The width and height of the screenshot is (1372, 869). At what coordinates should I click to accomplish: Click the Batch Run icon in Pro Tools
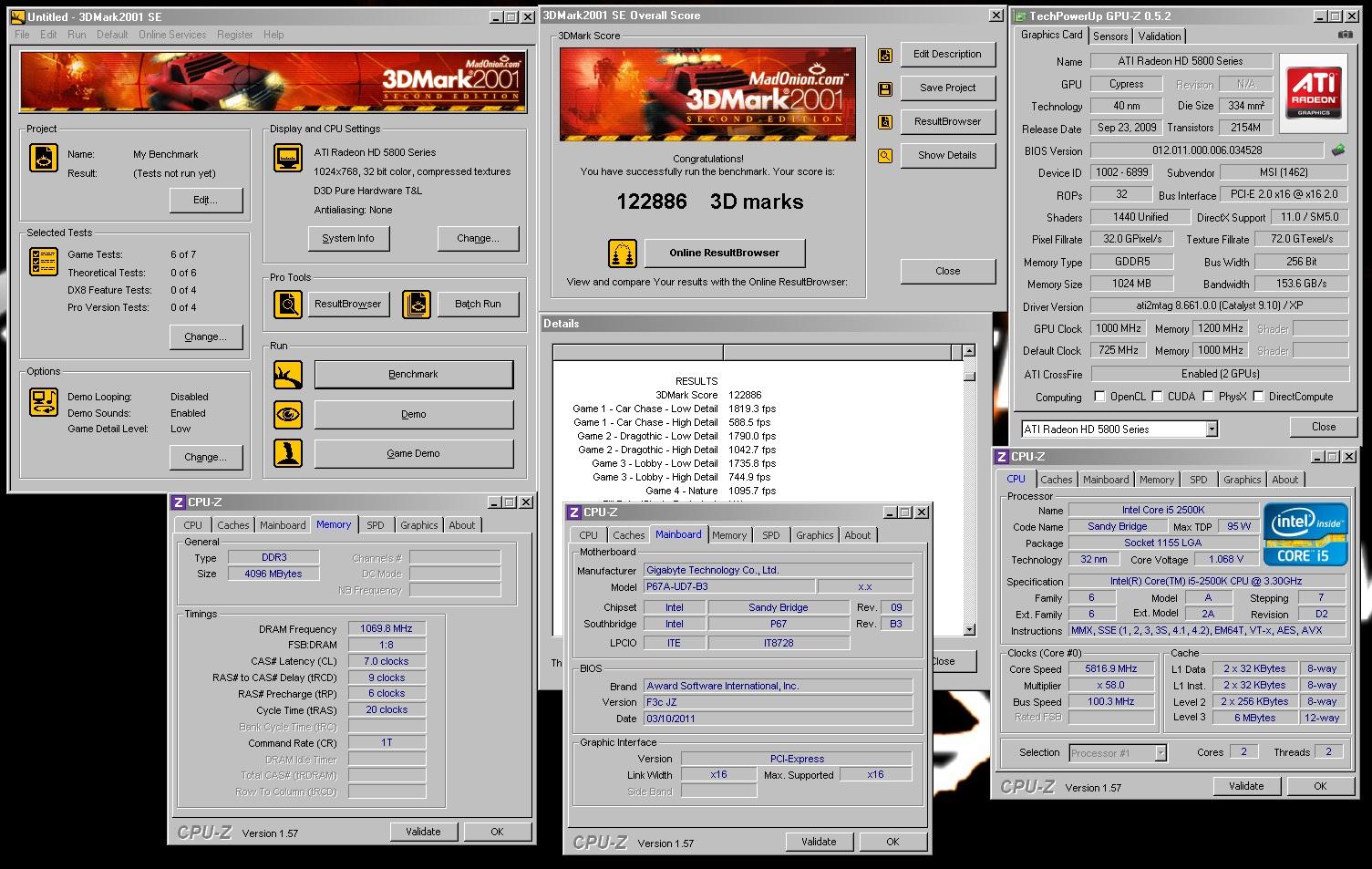coord(417,304)
